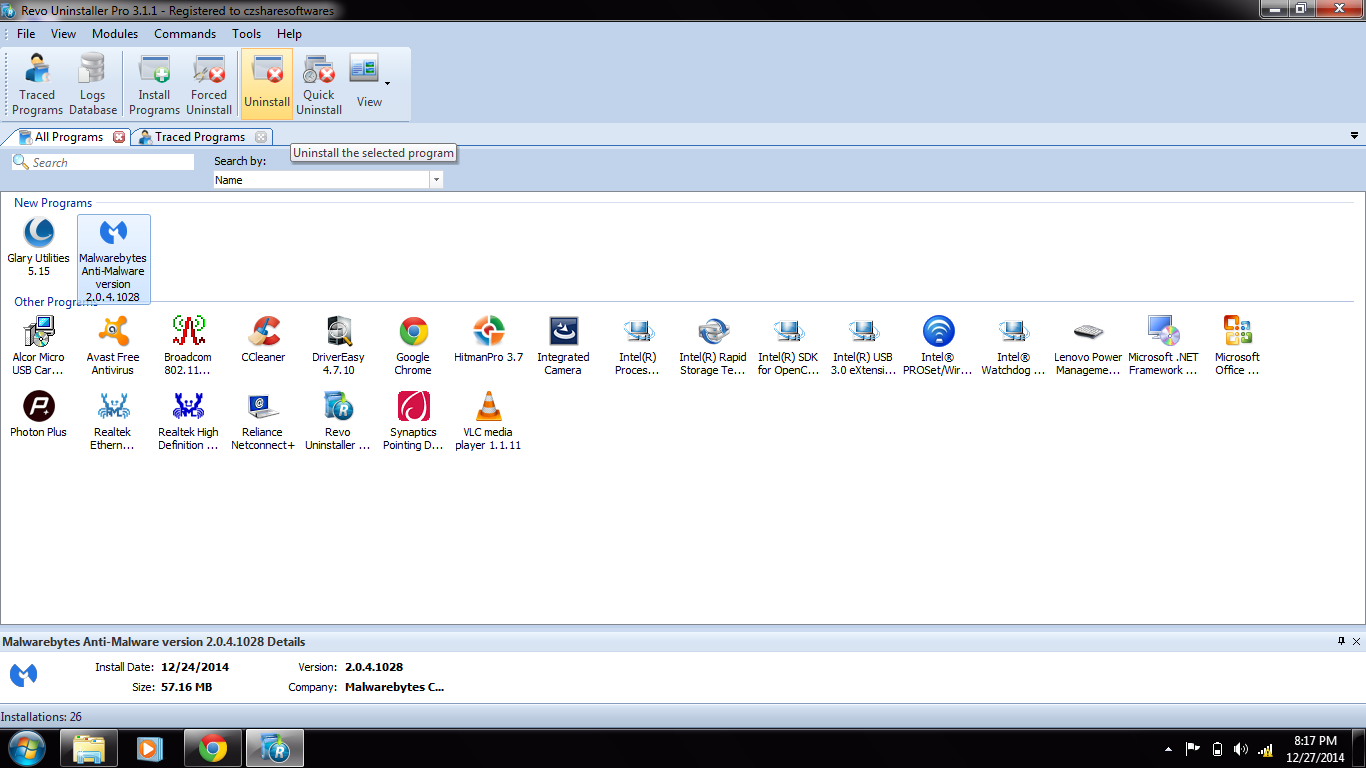This screenshot has height=768, width=1366.
Task: Open the Commands menu
Action: [185, 34]
